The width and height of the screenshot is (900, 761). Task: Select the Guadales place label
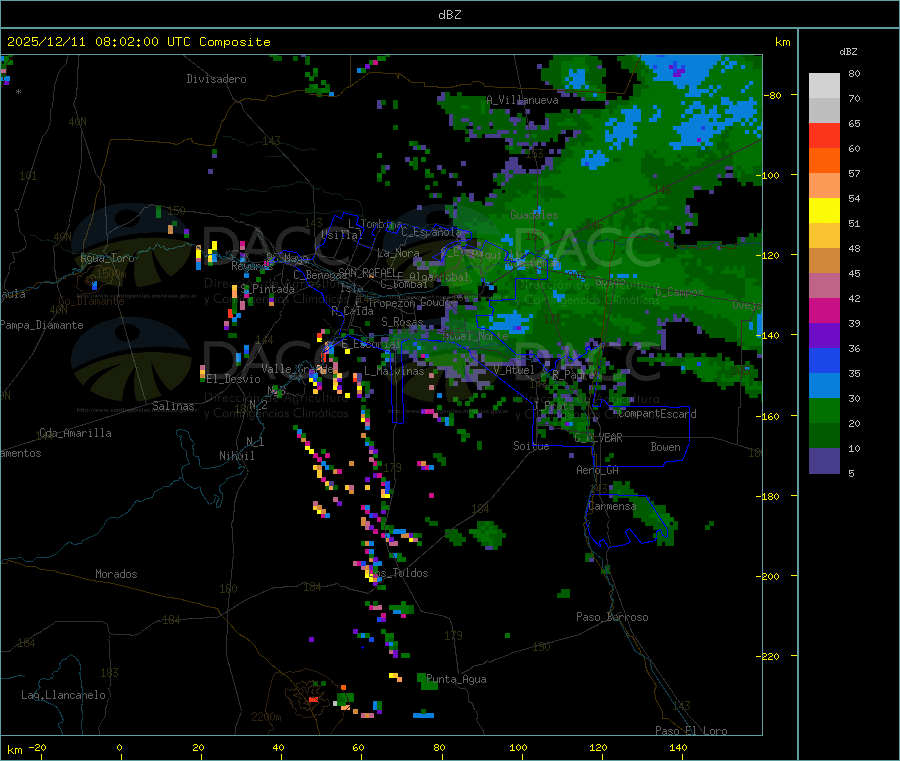point(534,215)
